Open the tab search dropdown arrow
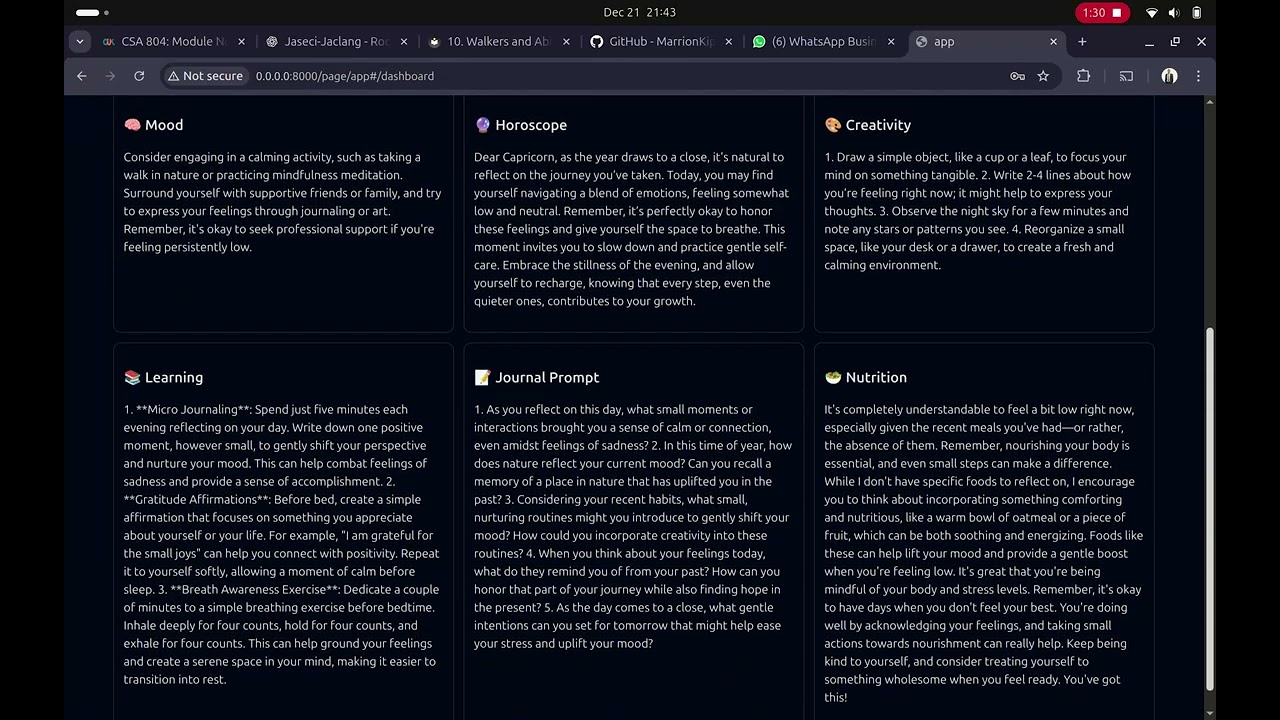 click(80, 42)
